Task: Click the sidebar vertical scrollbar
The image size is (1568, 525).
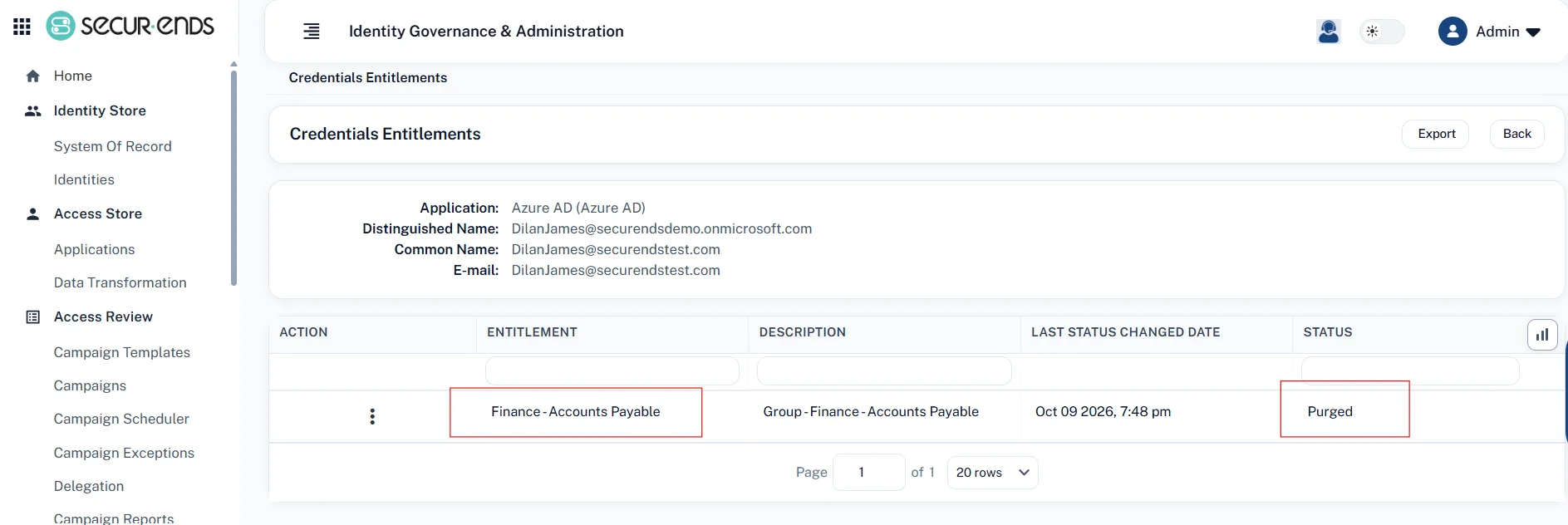Action: point(233,178)
